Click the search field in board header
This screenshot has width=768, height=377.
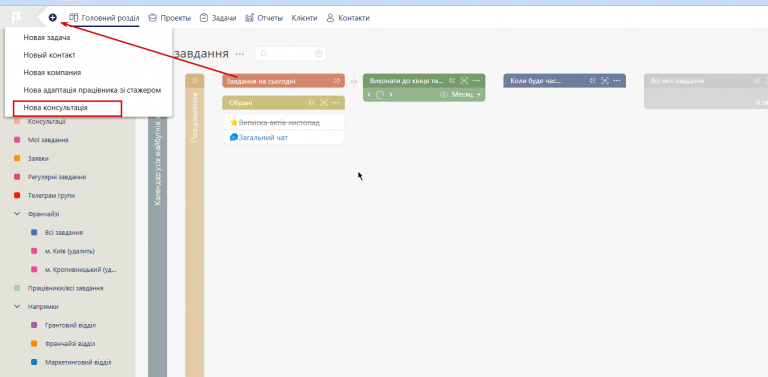click(x=290, y=54)
